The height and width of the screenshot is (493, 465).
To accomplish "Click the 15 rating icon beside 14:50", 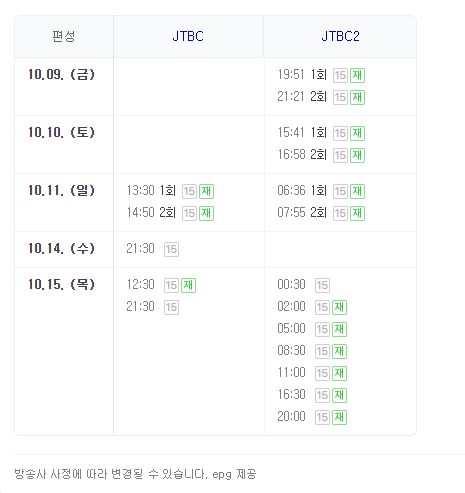I will 189,213.
